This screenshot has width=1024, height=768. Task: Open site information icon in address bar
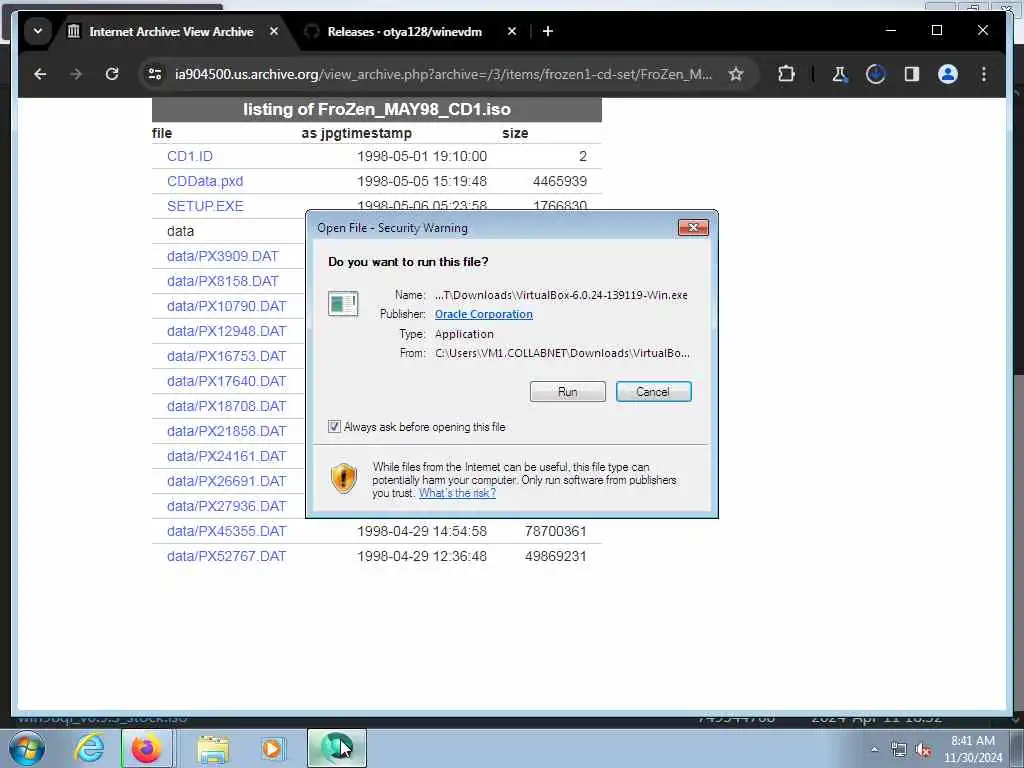click(155, 74)
